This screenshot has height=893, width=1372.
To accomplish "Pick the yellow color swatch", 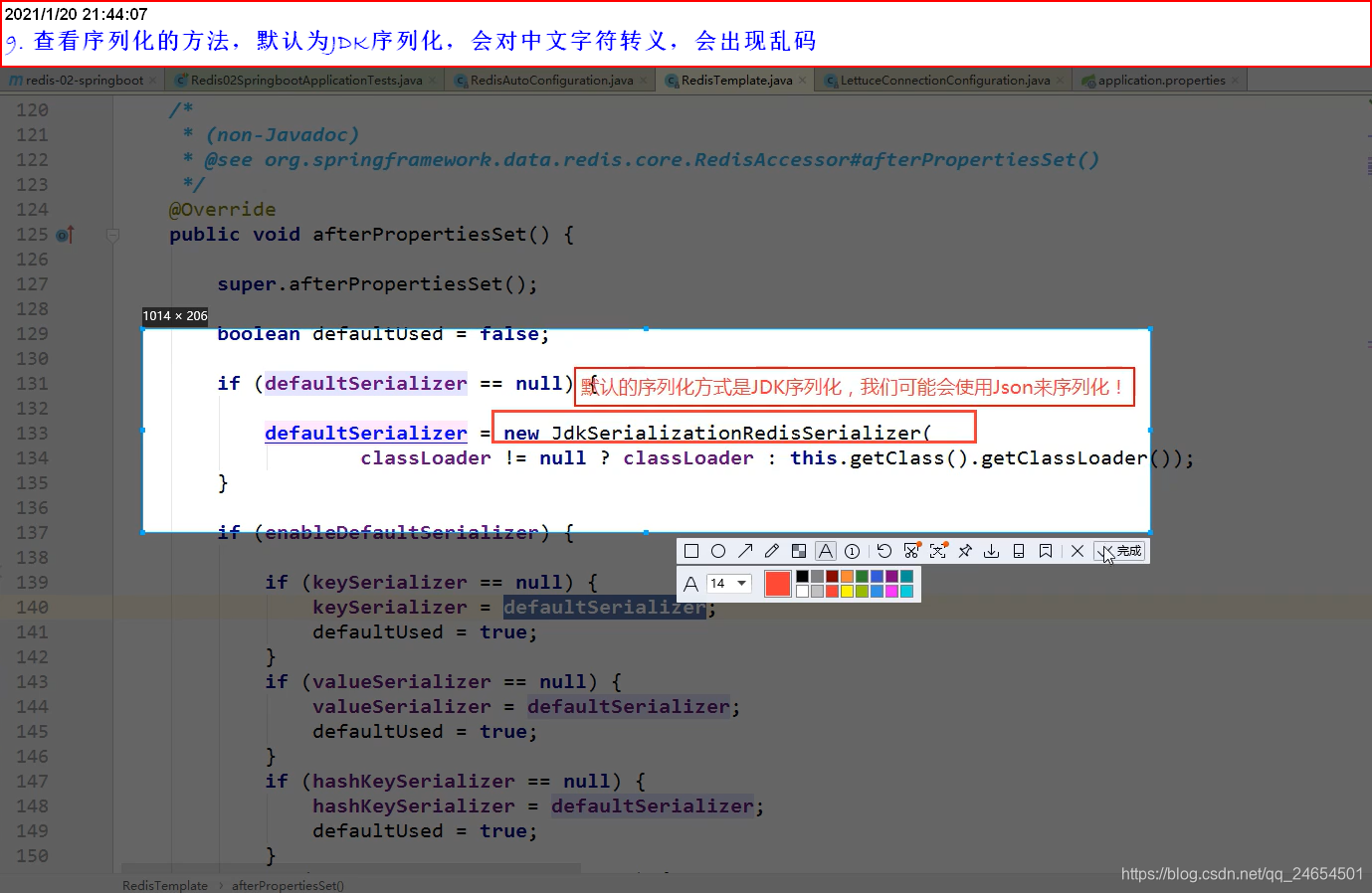I will tap(847, 591).
